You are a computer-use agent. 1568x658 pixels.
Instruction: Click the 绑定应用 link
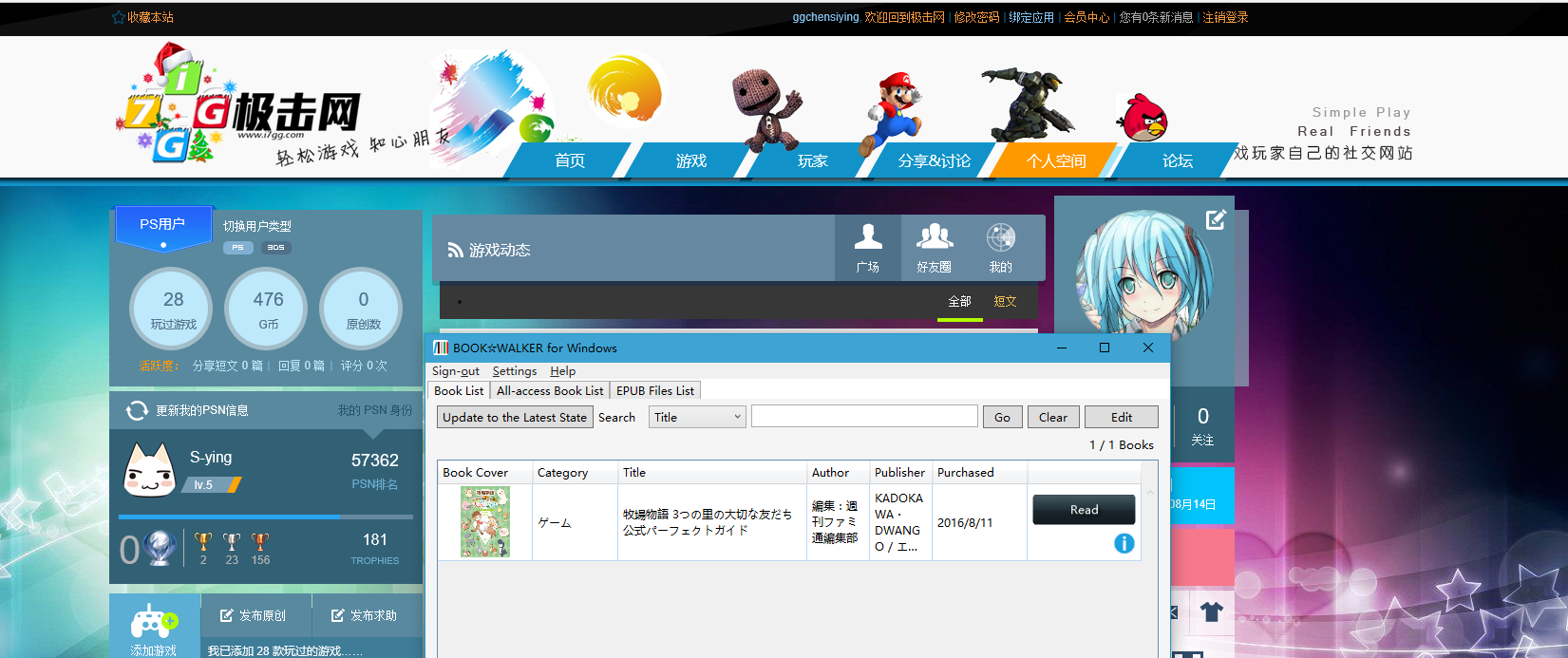click(x=1031, y=17)
